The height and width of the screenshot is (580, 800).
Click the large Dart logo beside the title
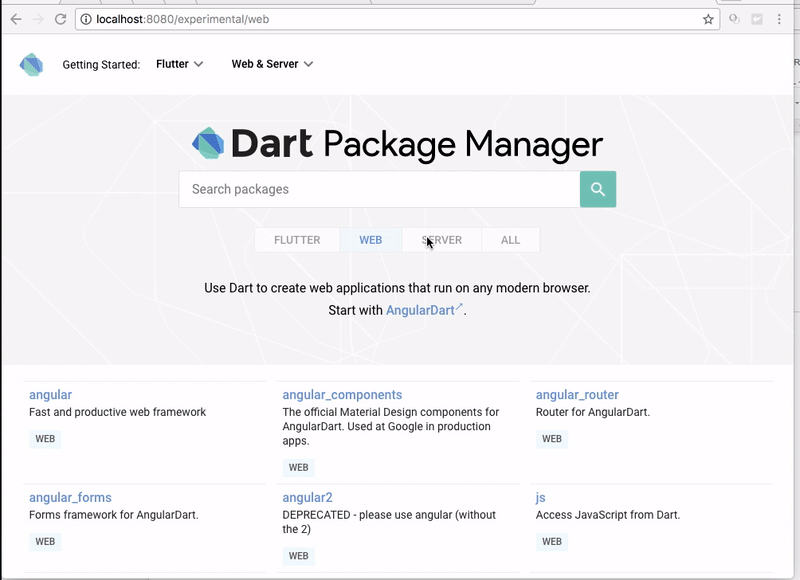tap(208, 143)
